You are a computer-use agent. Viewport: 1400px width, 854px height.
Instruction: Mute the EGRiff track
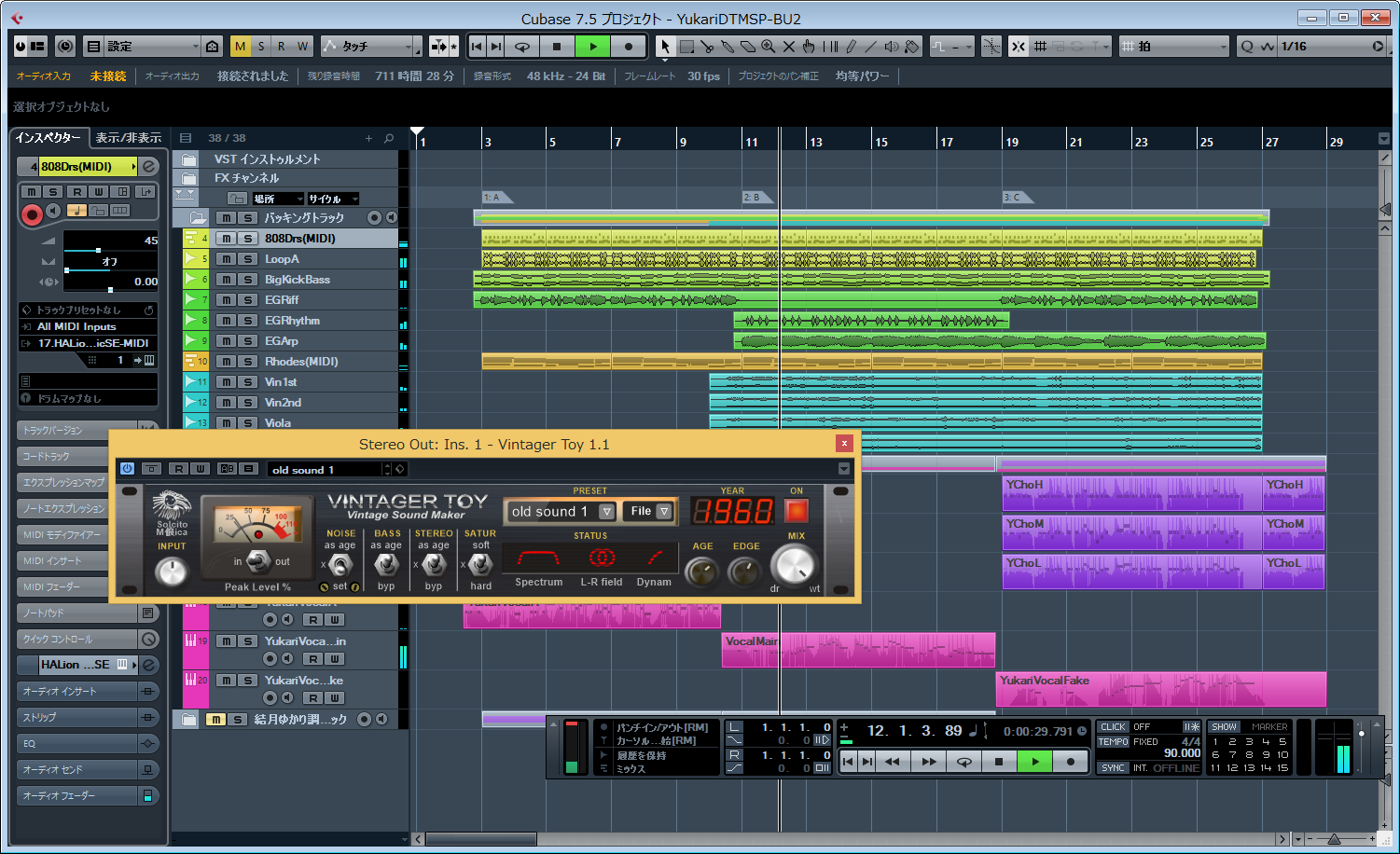pos(226,300)
